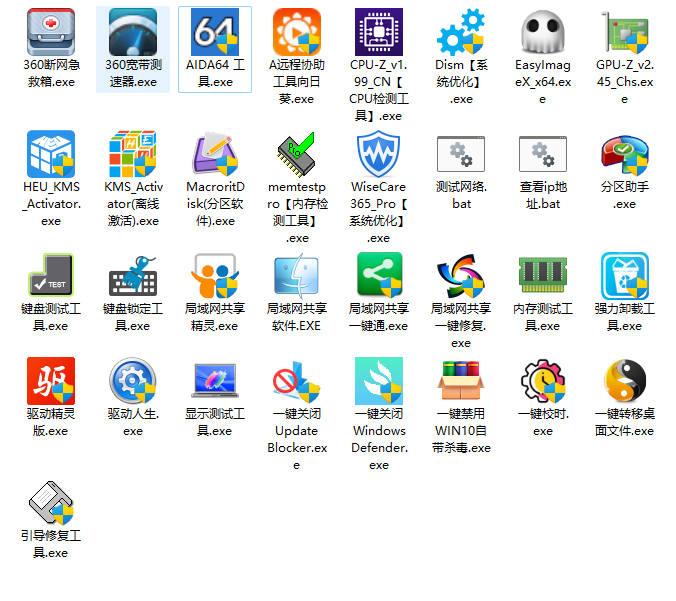Screen dimensions: 676x601
Task: Click the 一键校时.exe clock gear icon
Action: 542,381
